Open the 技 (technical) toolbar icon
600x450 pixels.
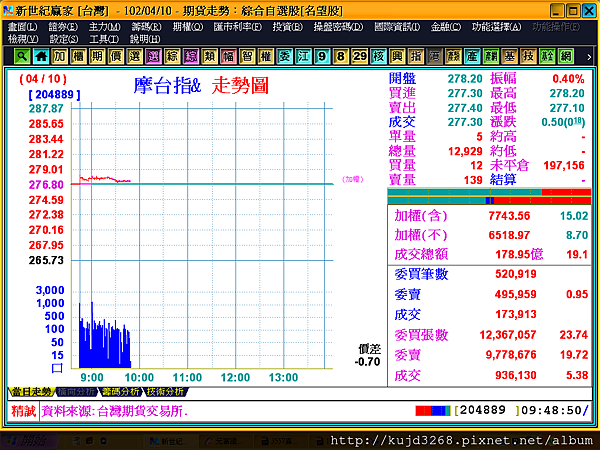coord(528,57)
